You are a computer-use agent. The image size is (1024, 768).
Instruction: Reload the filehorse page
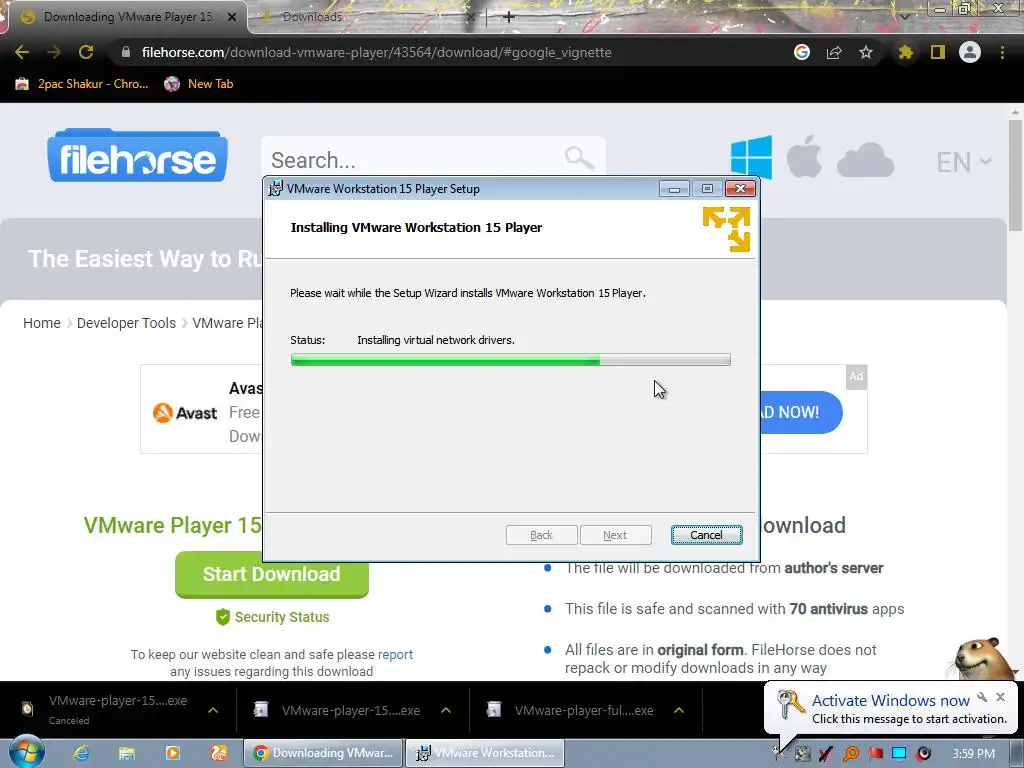(x=86, y=52)
